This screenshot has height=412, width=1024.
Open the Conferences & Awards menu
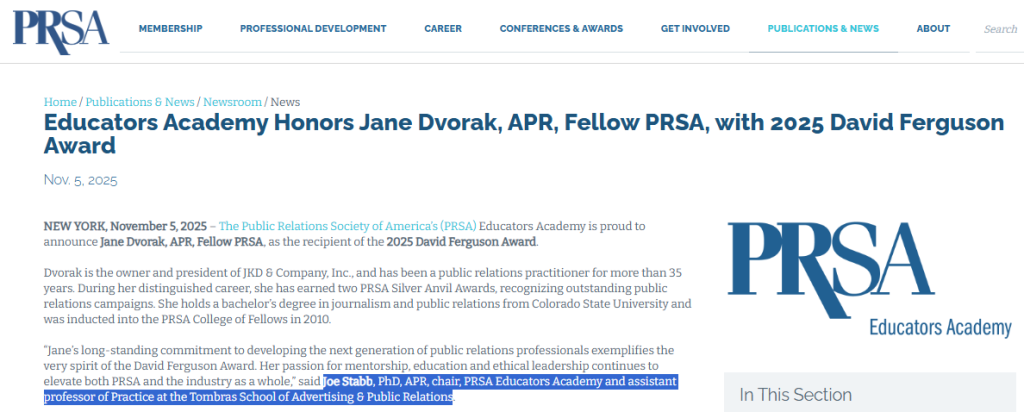click(x=561, y=29)
